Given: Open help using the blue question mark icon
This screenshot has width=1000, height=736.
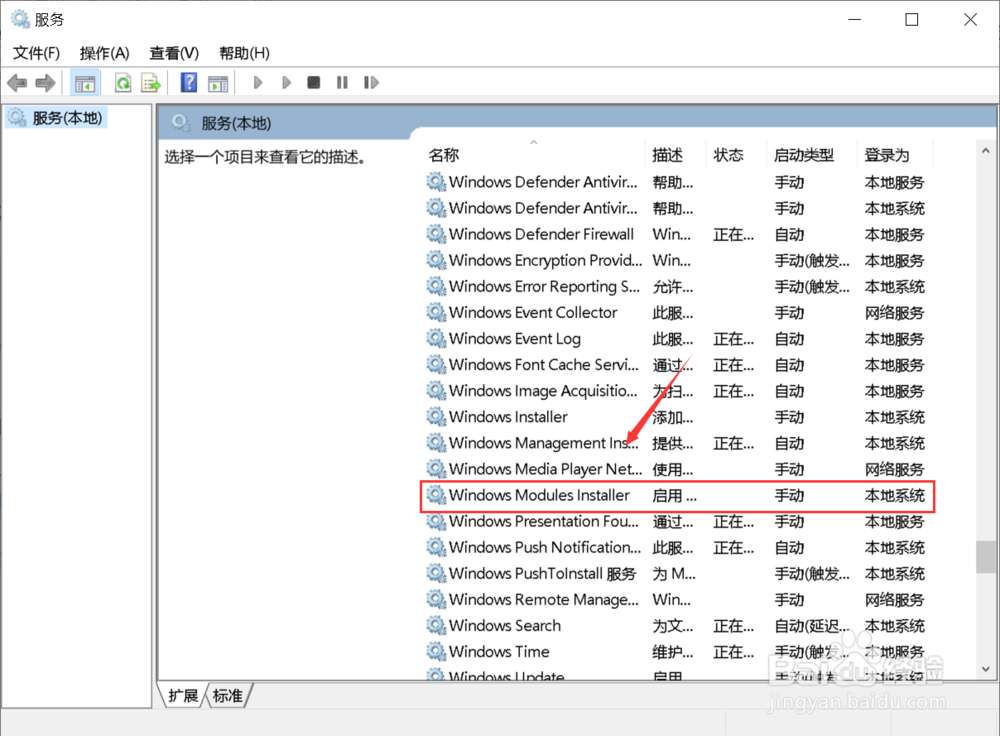Looking at the screenshot, I should click(x=189, y=82).
